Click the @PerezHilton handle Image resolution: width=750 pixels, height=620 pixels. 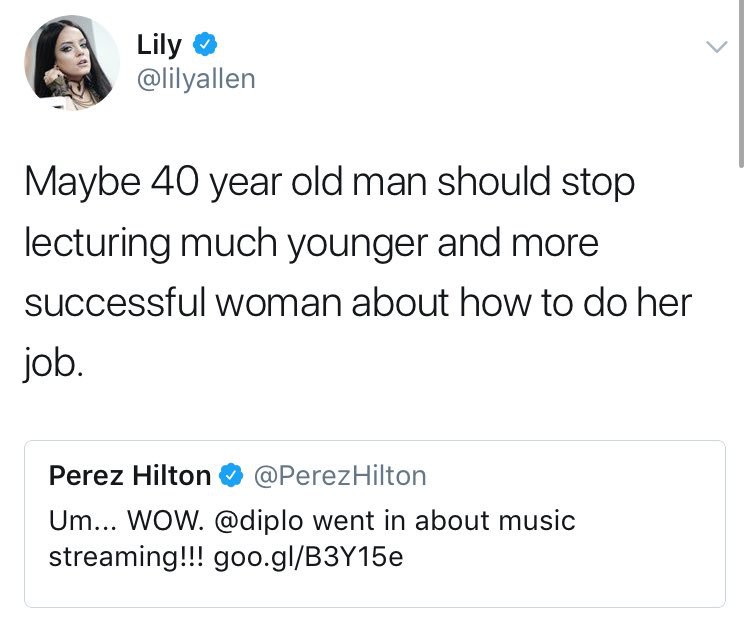click(x=340, y=476)
